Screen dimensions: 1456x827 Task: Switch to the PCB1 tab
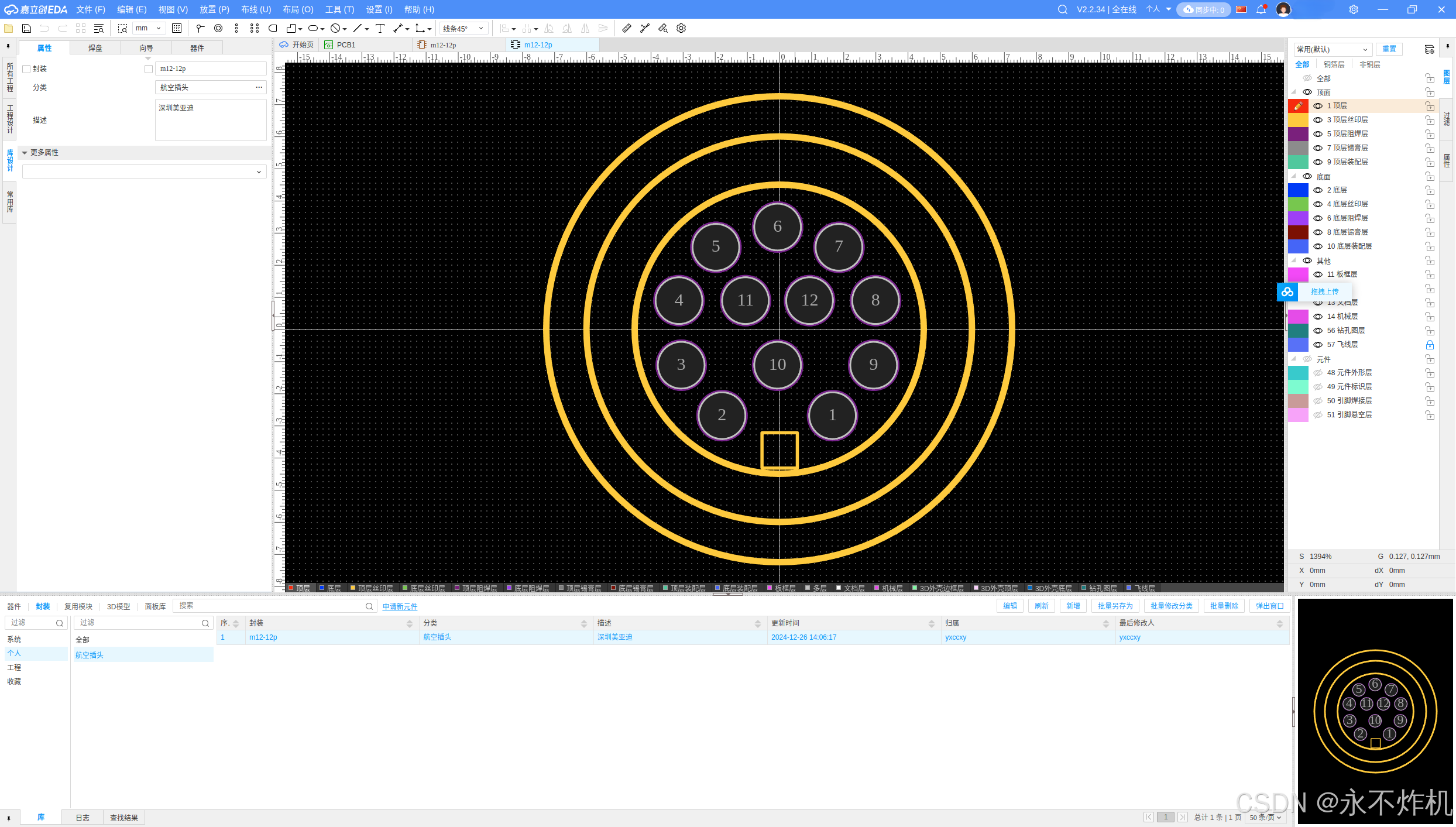pos(345,44)
